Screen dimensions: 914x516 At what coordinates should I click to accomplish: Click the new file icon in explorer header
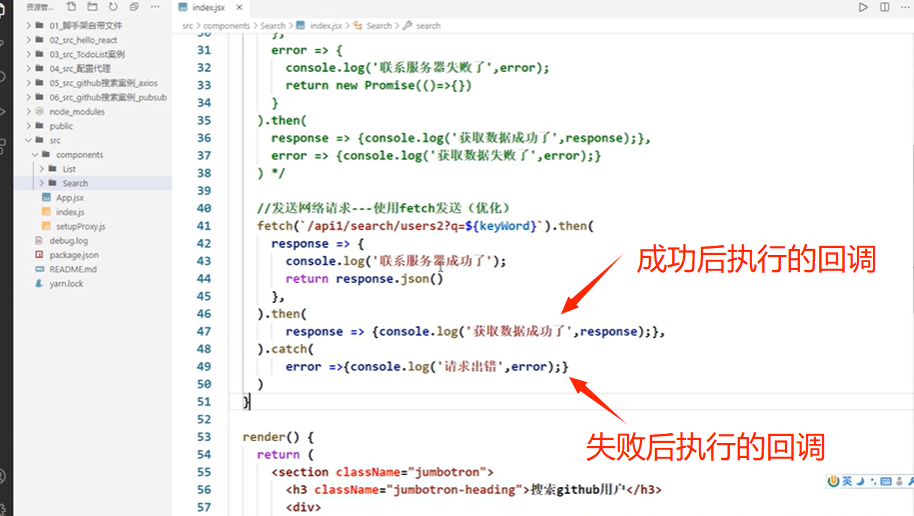coord(71,6)
